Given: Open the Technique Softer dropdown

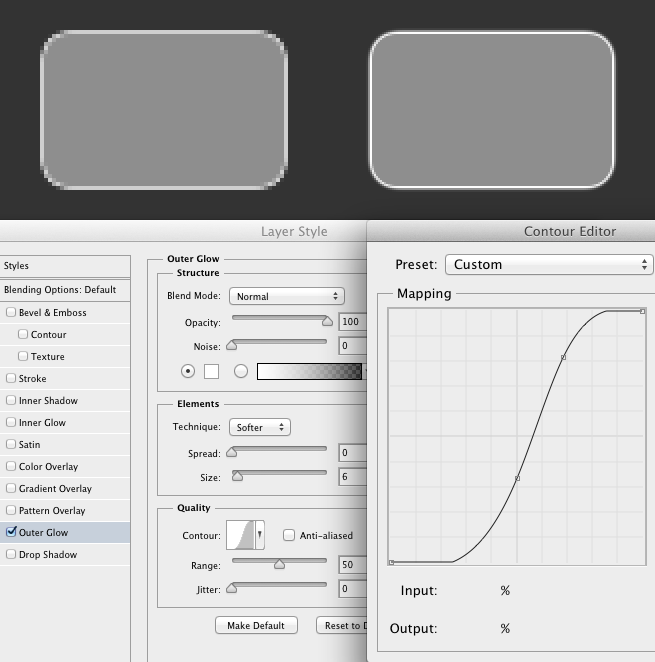Looking at the screenshot, I should click(260, 427).
